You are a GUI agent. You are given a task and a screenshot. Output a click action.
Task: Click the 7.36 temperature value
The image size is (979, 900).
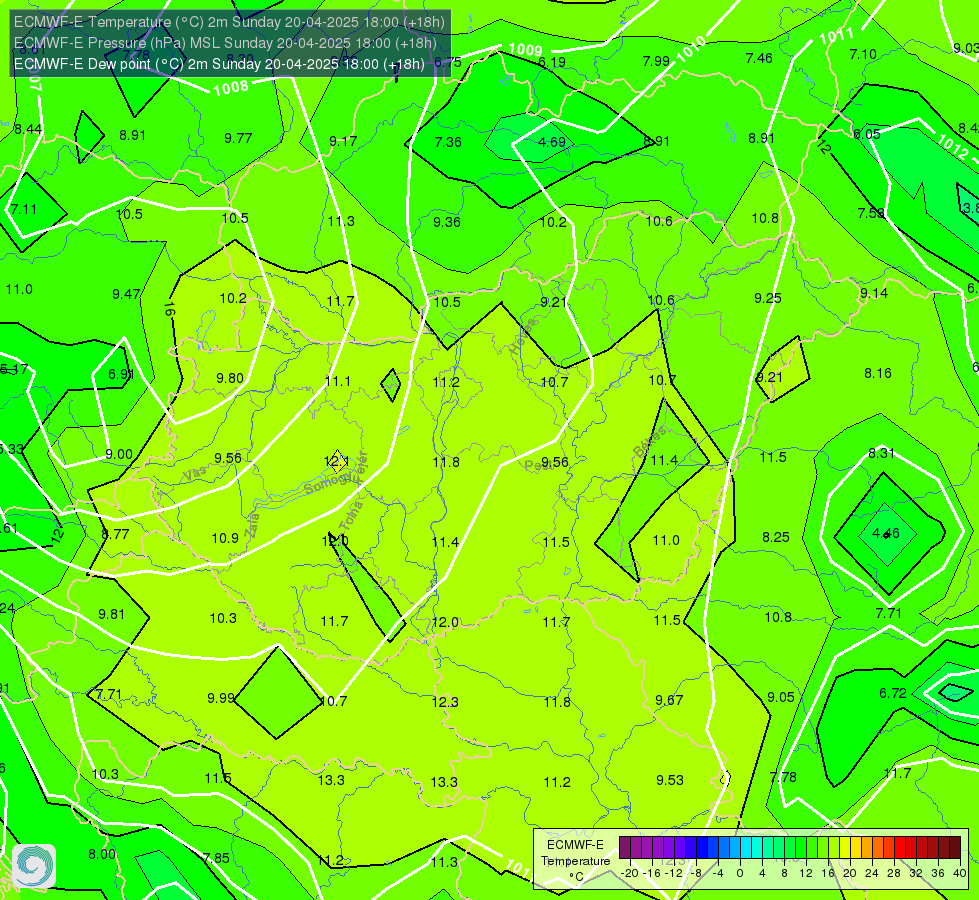(x=448, y=142)
